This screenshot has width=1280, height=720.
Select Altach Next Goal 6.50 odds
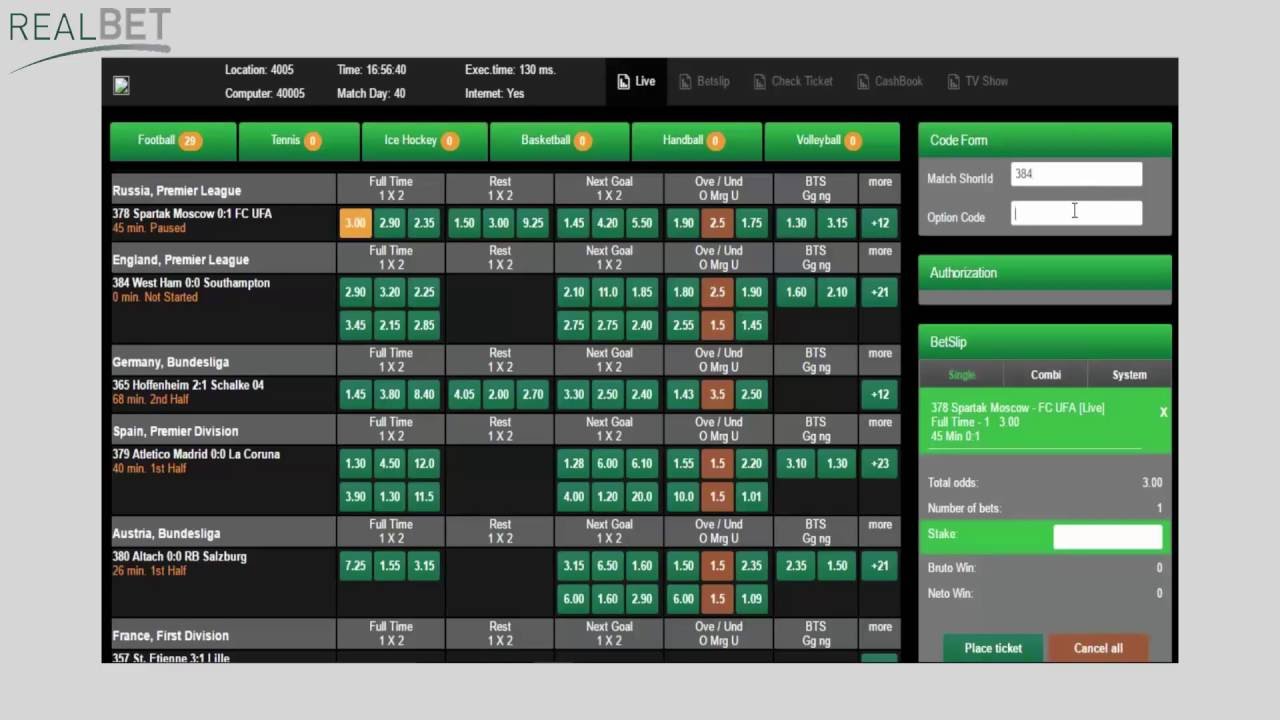(x=608, y=565)
